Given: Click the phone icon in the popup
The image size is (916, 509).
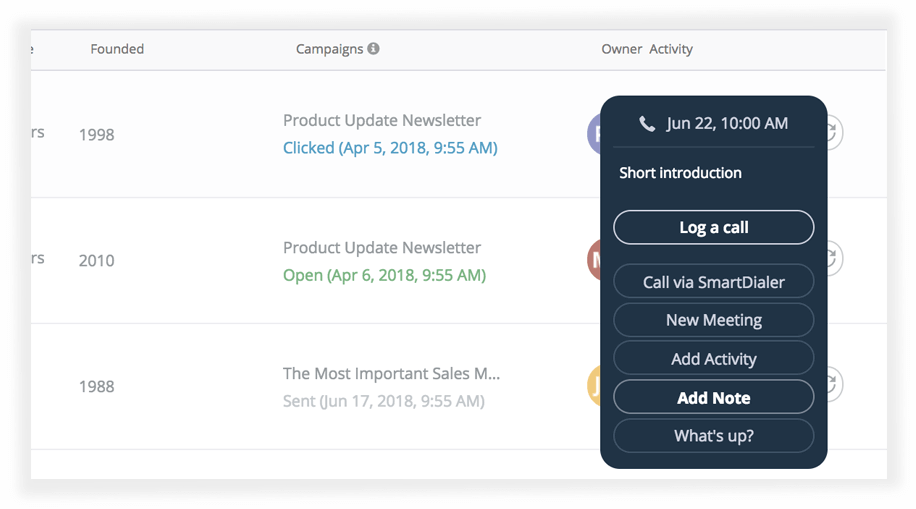Looking at the screenshot, I should point(648,124).
